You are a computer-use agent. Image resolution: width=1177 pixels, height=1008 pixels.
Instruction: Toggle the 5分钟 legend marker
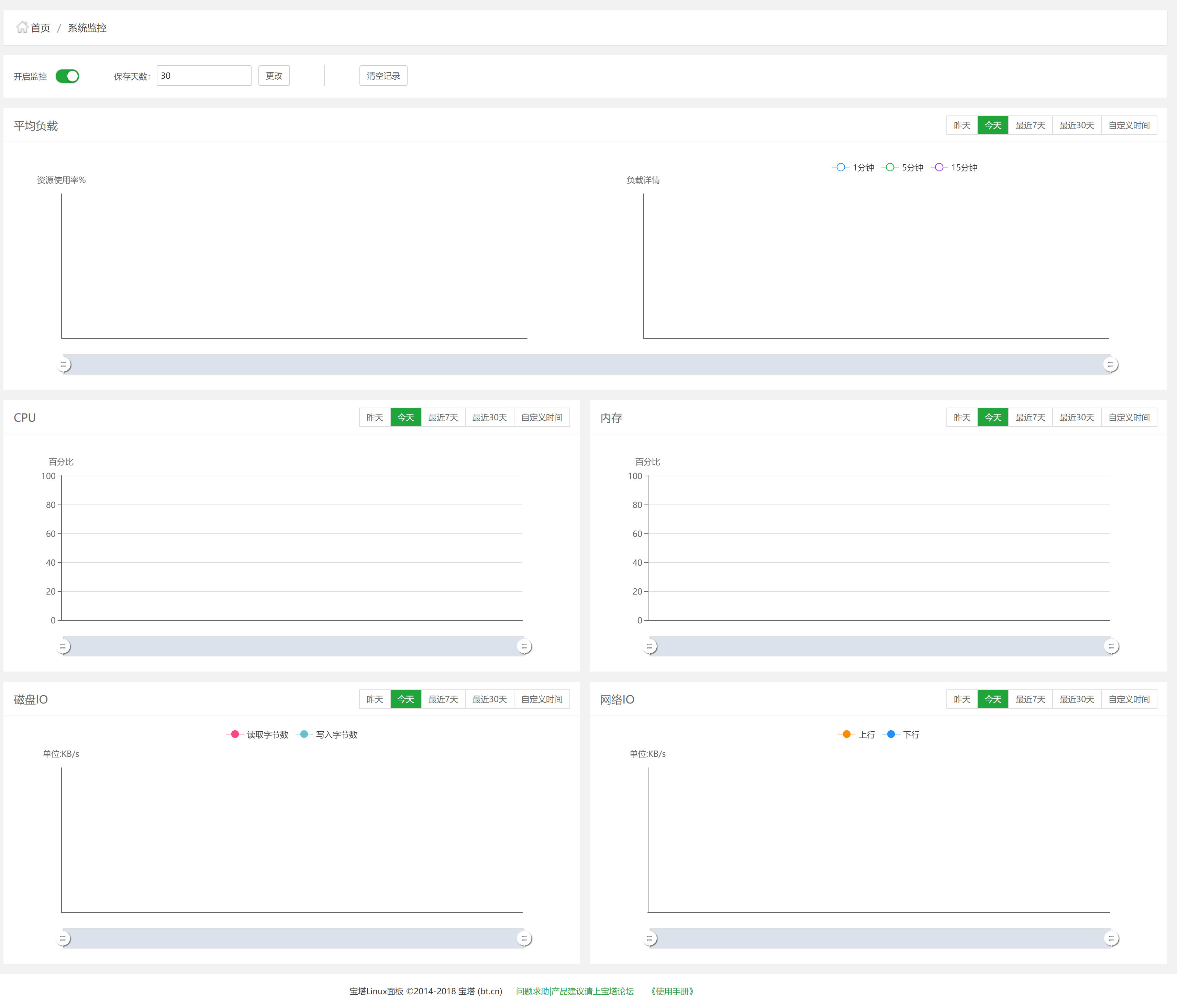click(890, 167)
